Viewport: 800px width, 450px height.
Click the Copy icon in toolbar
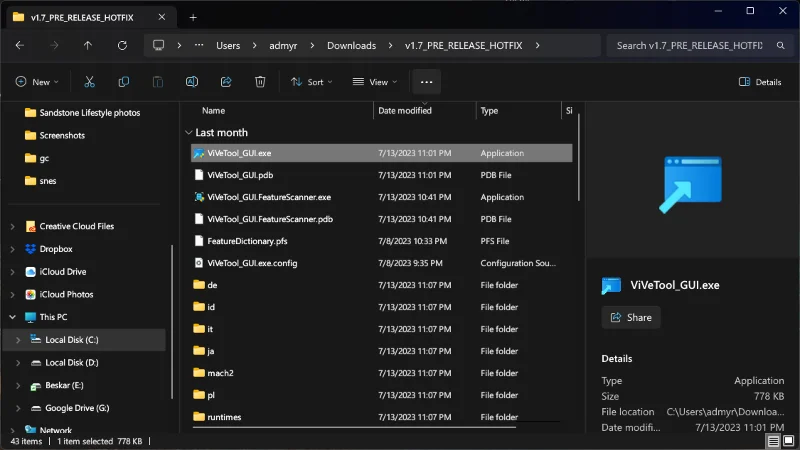[123, 82]
